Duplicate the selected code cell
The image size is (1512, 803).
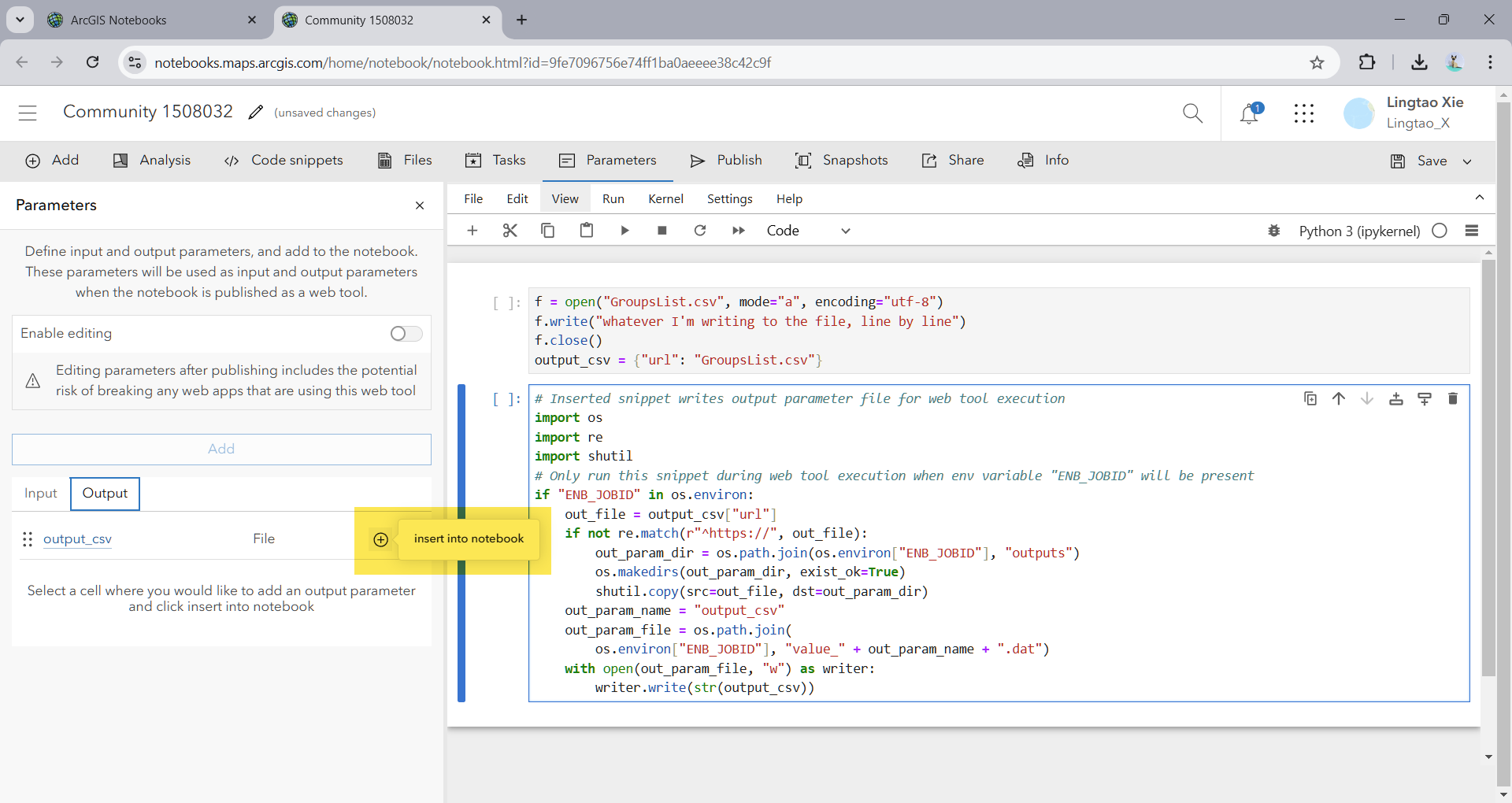point(1310,398)
